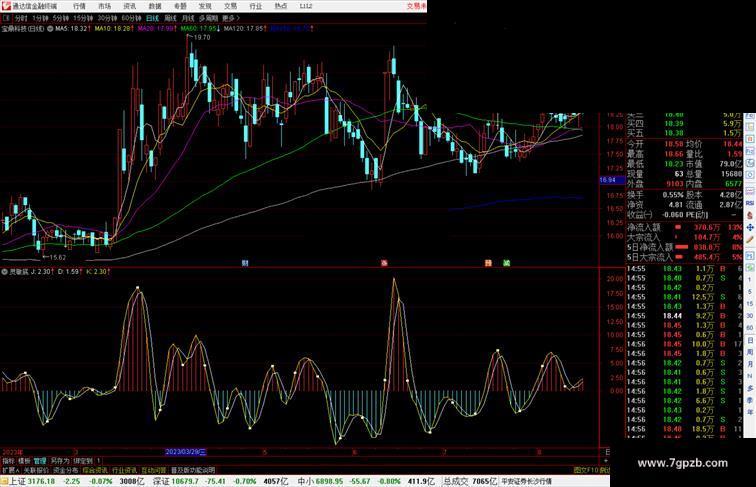
Task: Click the 月 period button on right sidebar
Action: (x=750, y=365)
